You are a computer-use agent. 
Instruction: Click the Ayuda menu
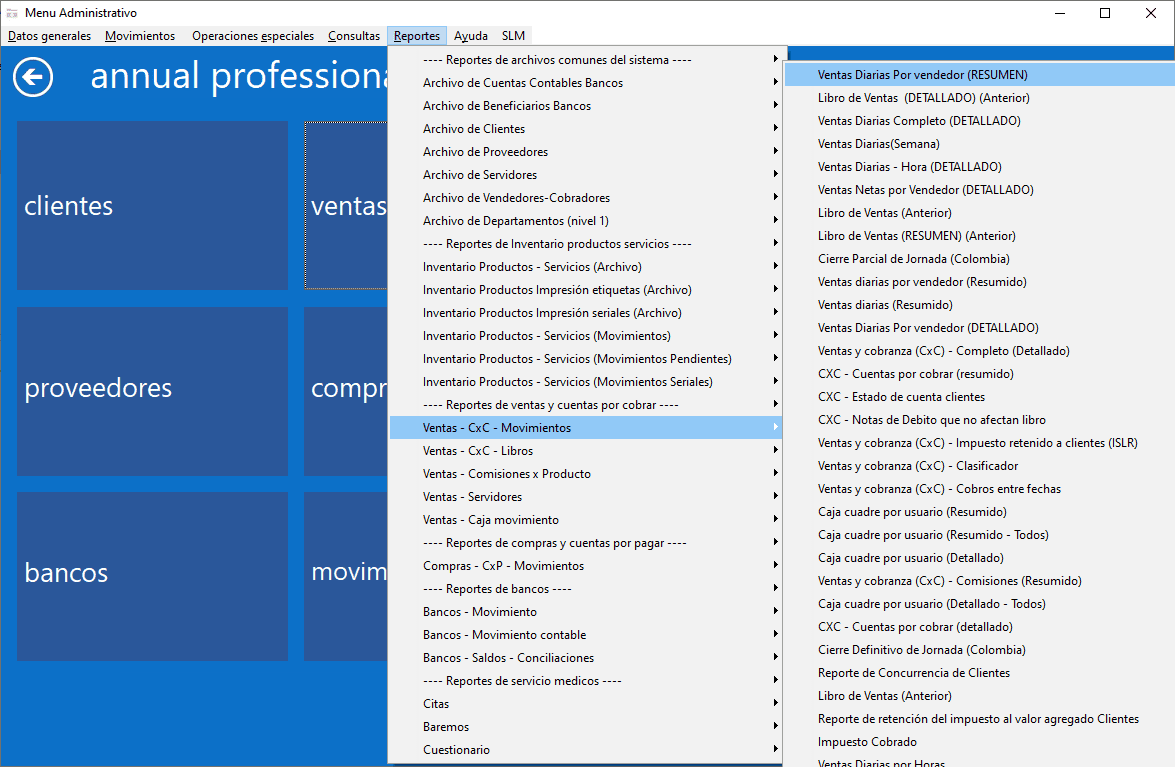point(470,36)
